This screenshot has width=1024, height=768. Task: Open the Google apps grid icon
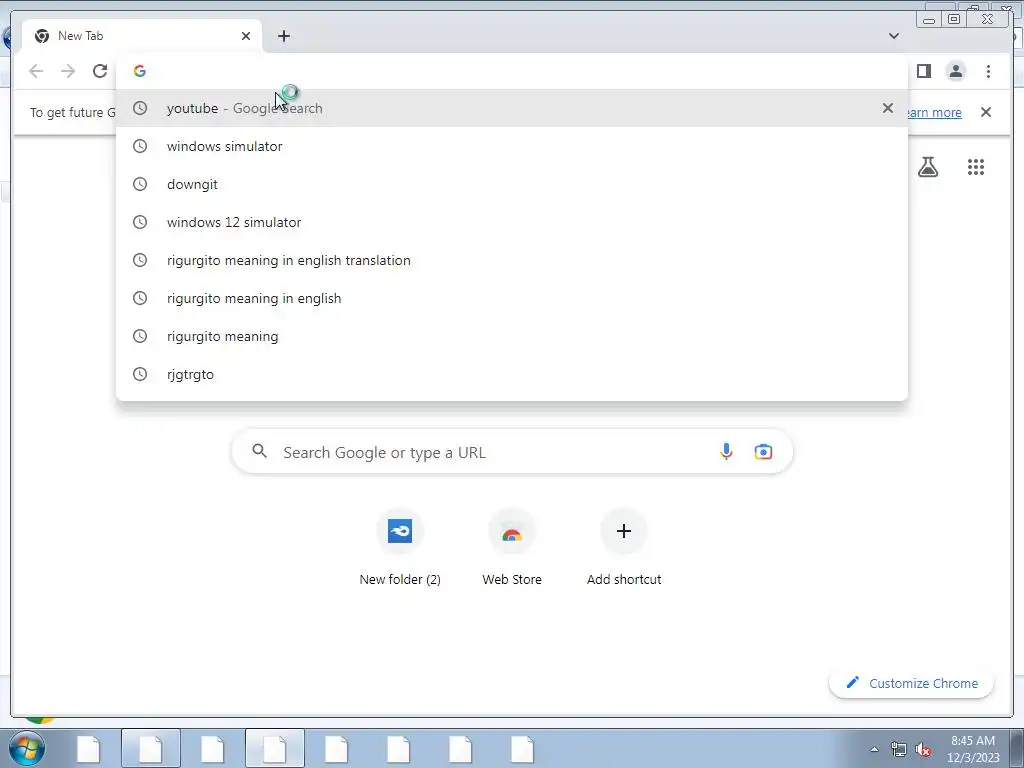[x=976, y=167]
